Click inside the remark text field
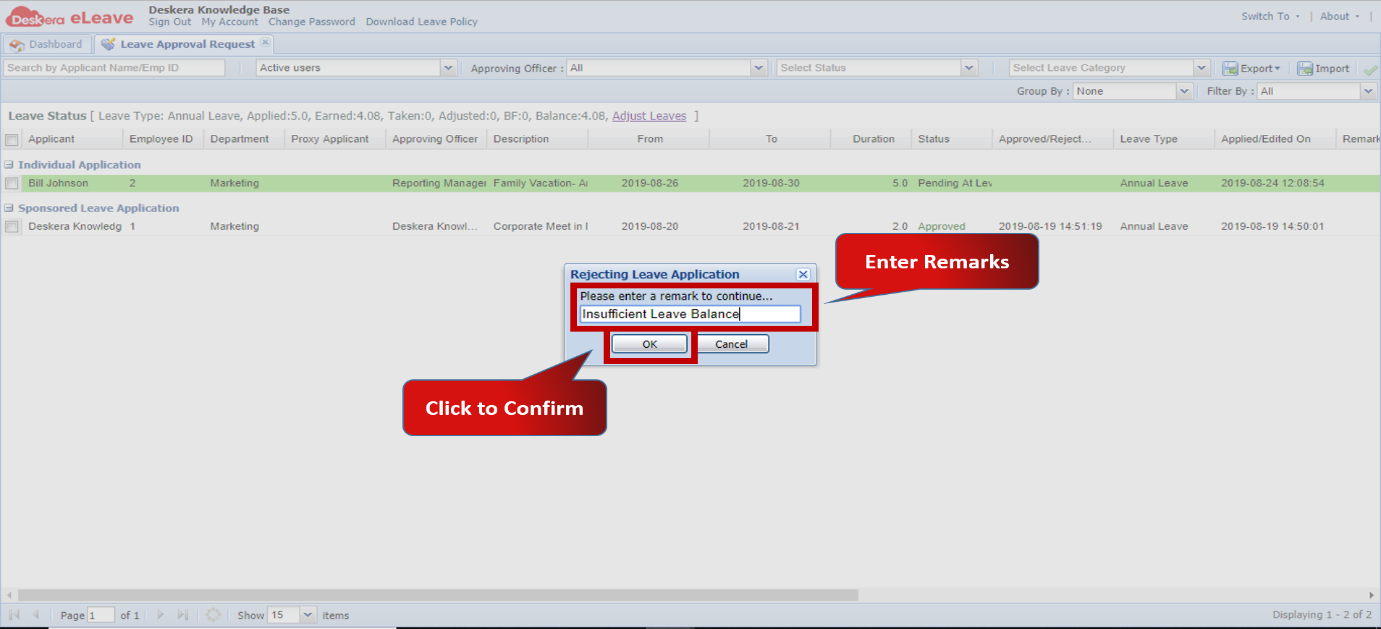Image resolution: width=1381 pixels, height=629 pixels. click(x=692, y=313)
